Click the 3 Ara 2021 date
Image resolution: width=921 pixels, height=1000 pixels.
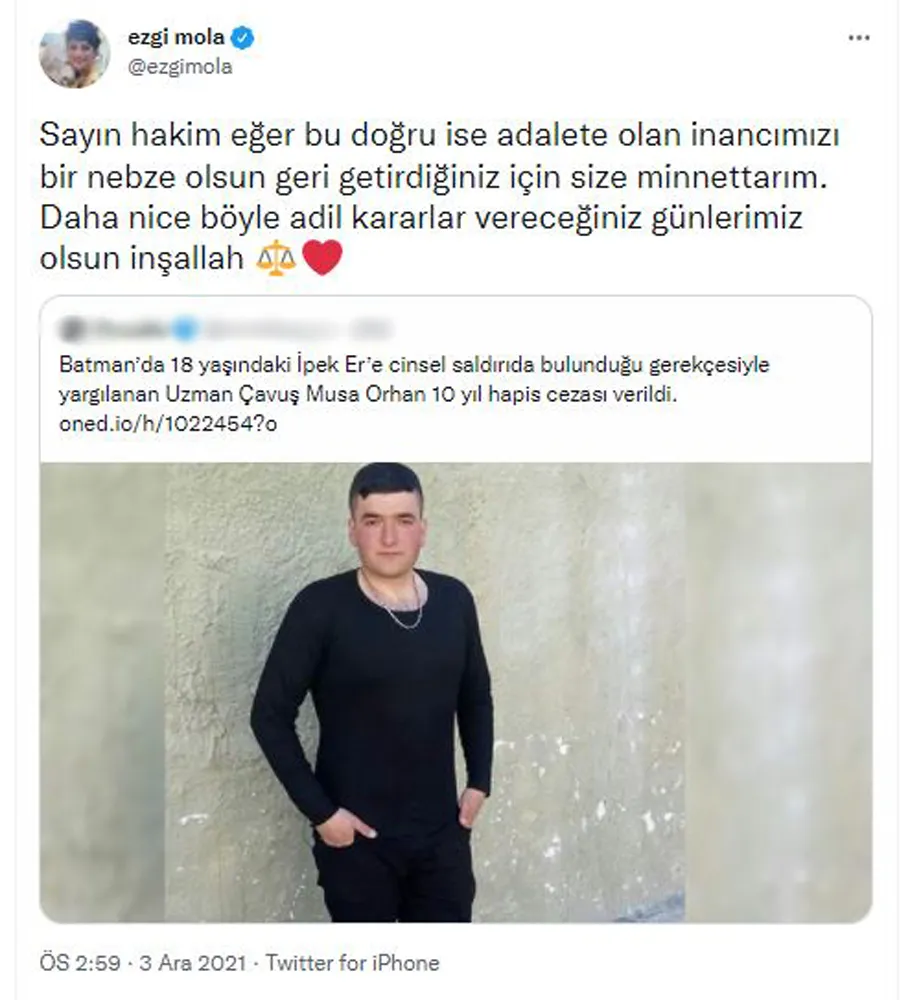tap(193, 962)
